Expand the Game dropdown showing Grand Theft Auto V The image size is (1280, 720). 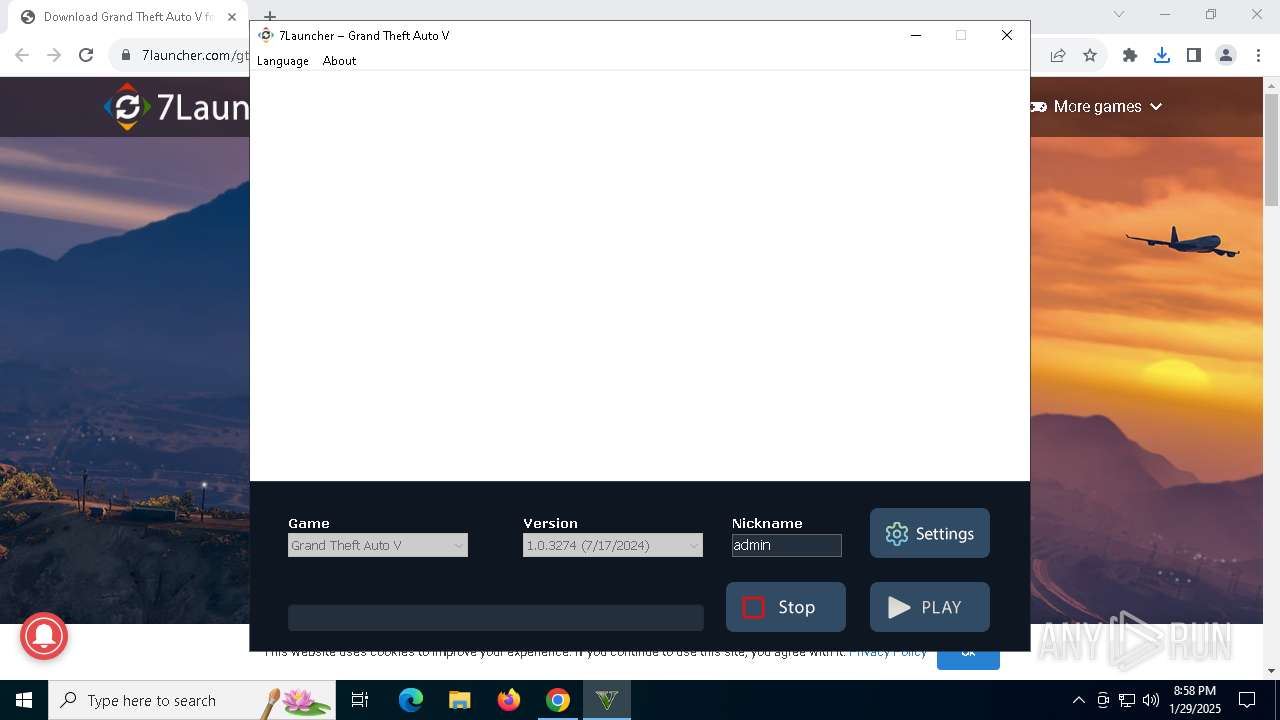(378, 545)
